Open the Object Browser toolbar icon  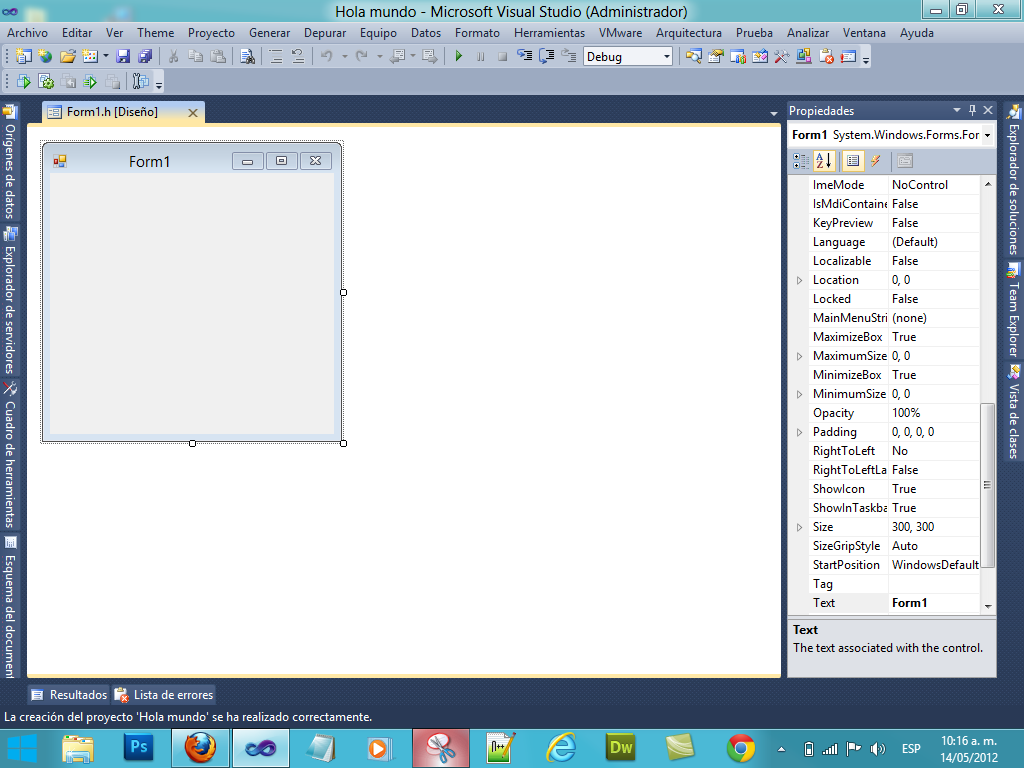click(760, 57)
